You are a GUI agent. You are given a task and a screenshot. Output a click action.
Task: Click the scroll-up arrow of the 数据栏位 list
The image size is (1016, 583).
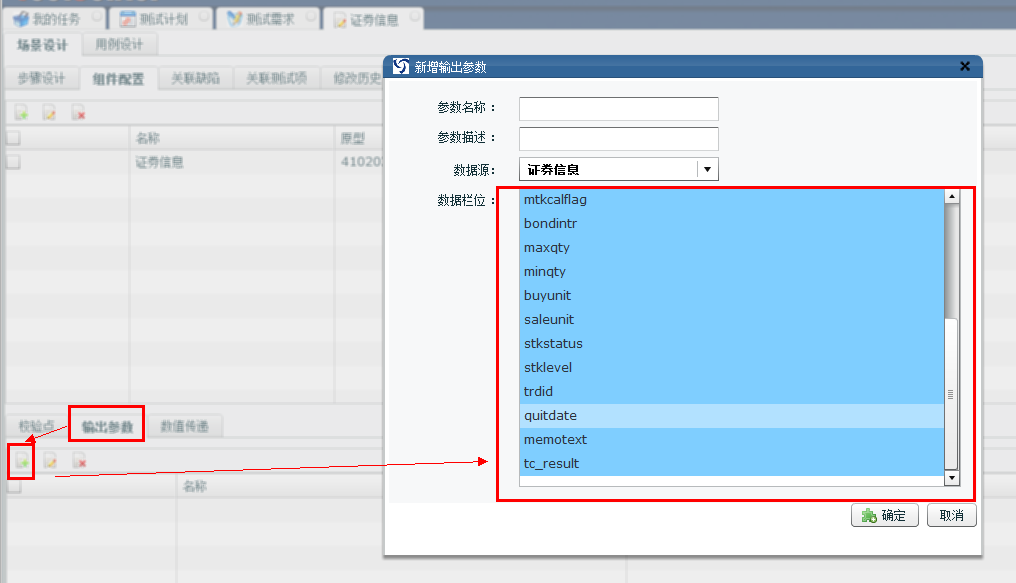[951, 197]
